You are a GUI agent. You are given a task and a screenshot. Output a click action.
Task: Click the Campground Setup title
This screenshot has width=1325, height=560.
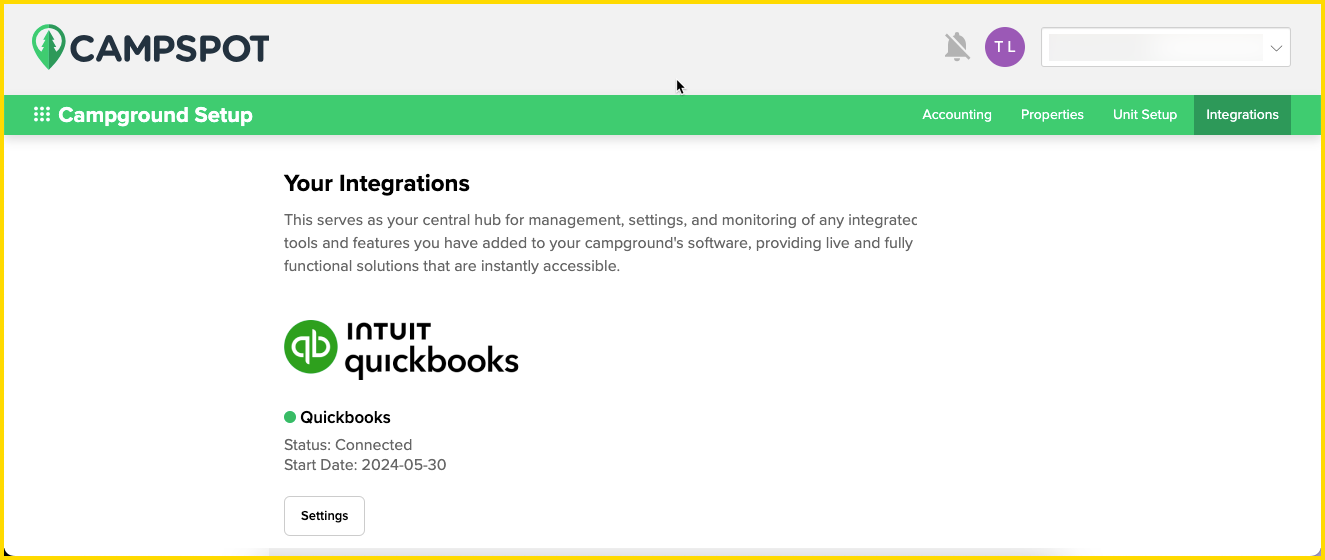(155, 115)
